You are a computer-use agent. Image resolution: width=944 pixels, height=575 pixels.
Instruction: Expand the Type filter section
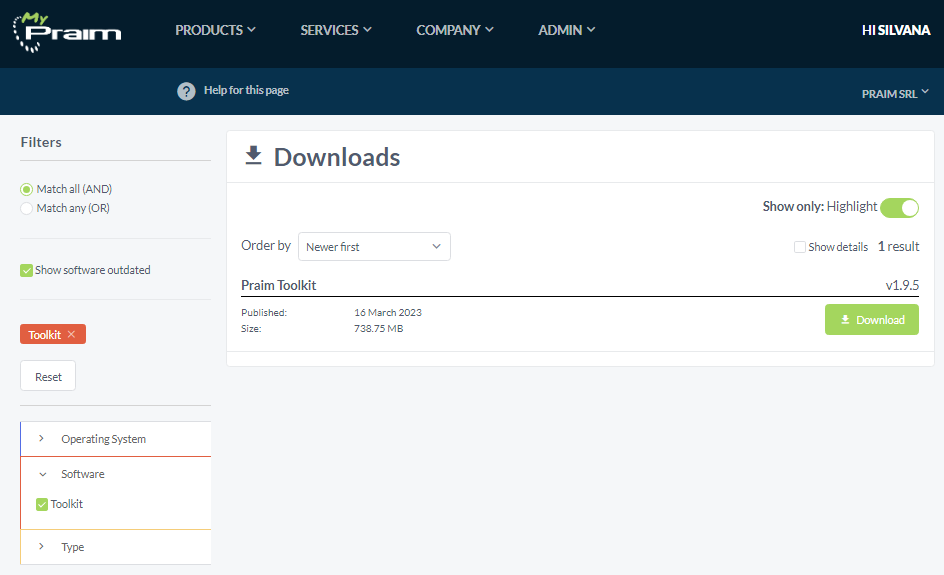coord(116,547)
